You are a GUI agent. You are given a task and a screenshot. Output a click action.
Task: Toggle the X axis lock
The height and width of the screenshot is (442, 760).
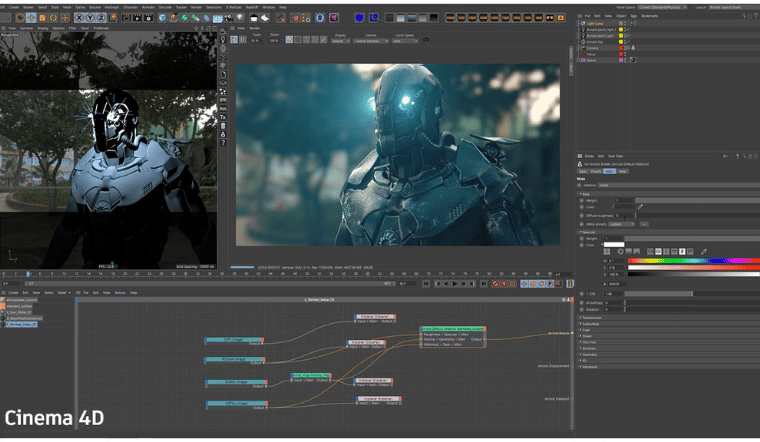(79, 18)
